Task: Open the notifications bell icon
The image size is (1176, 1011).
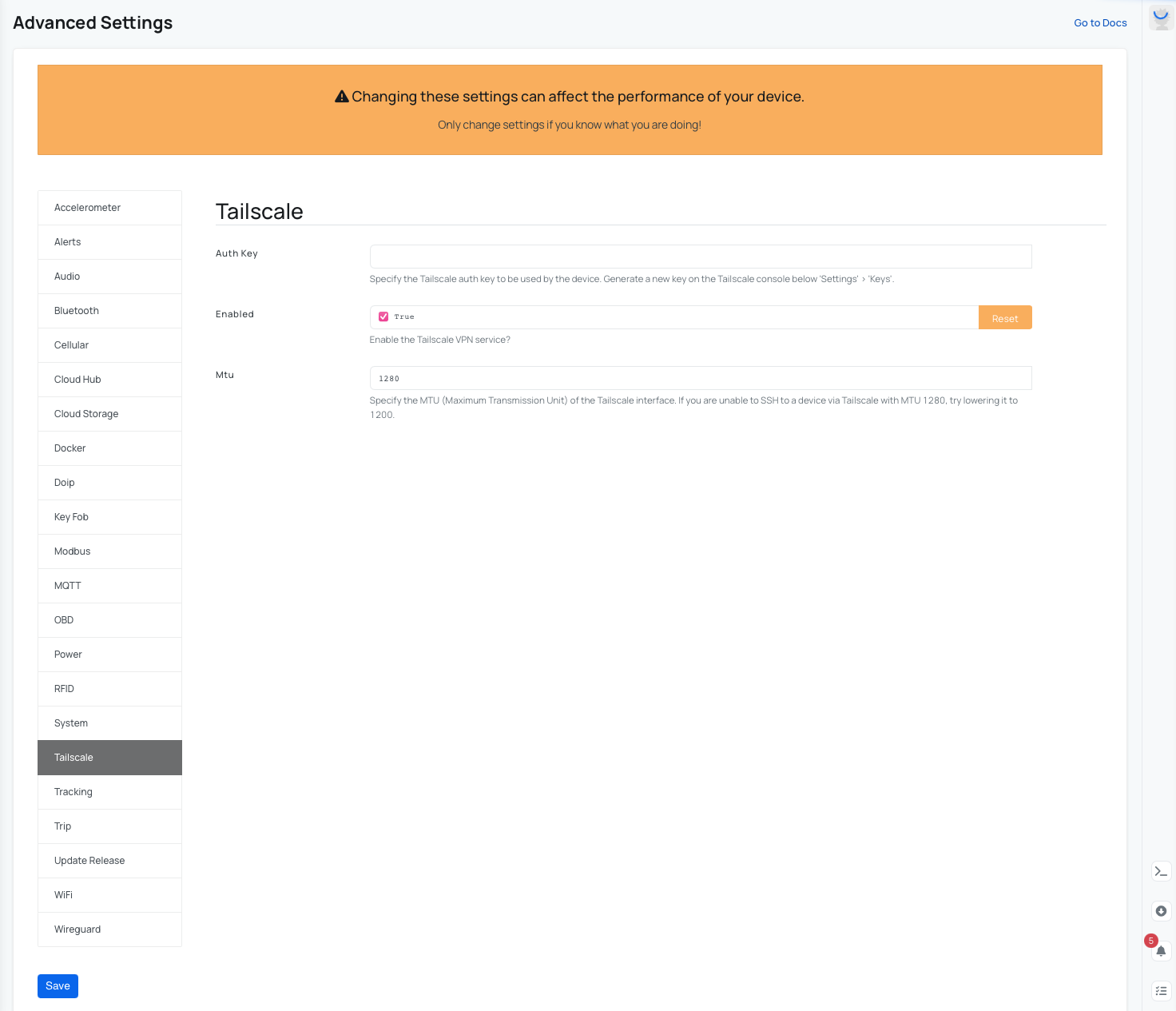Action: coord(1161,951)
